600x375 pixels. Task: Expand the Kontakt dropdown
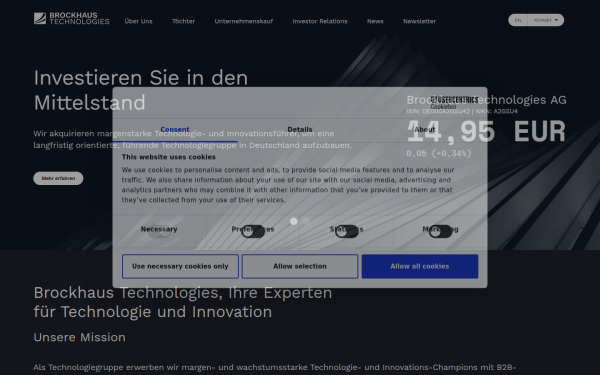point(546,20)
